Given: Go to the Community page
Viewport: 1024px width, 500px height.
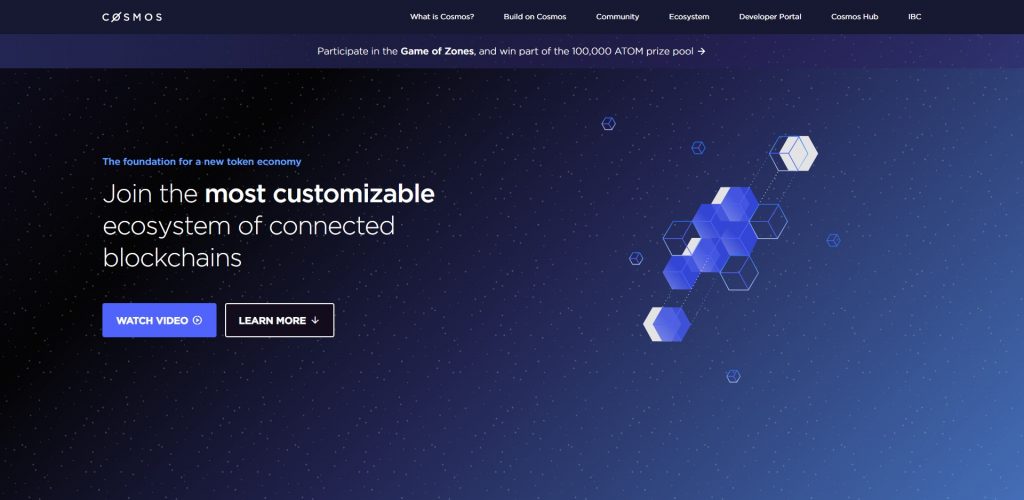Looking at the screenshot, I should (618, 17).
